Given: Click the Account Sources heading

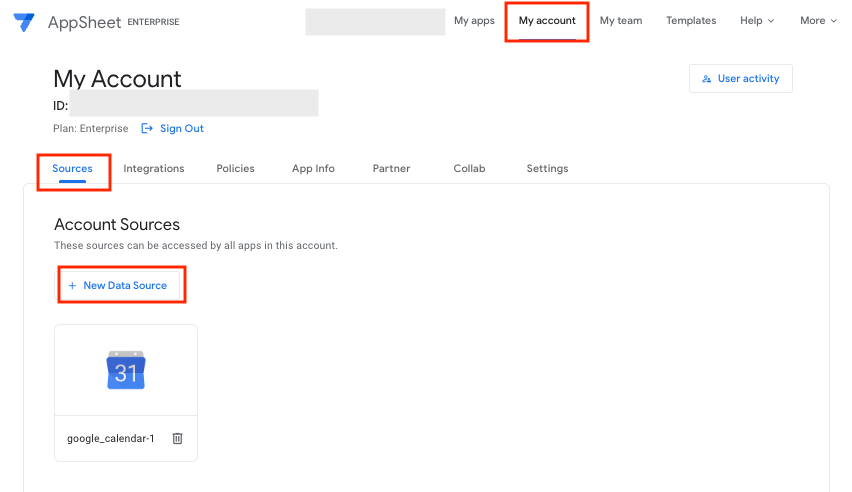Looking at the screenshot, I should (117, 225).
